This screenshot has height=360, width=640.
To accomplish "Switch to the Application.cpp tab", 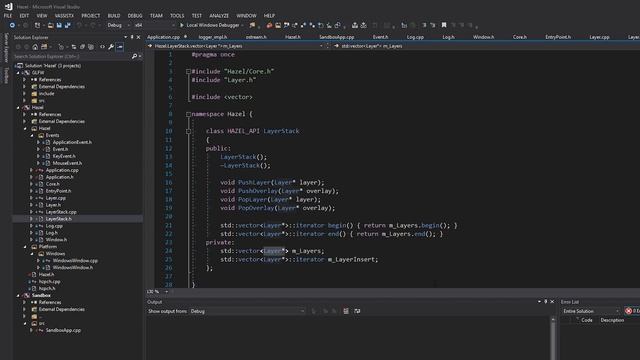I will (x=163, y=37).
